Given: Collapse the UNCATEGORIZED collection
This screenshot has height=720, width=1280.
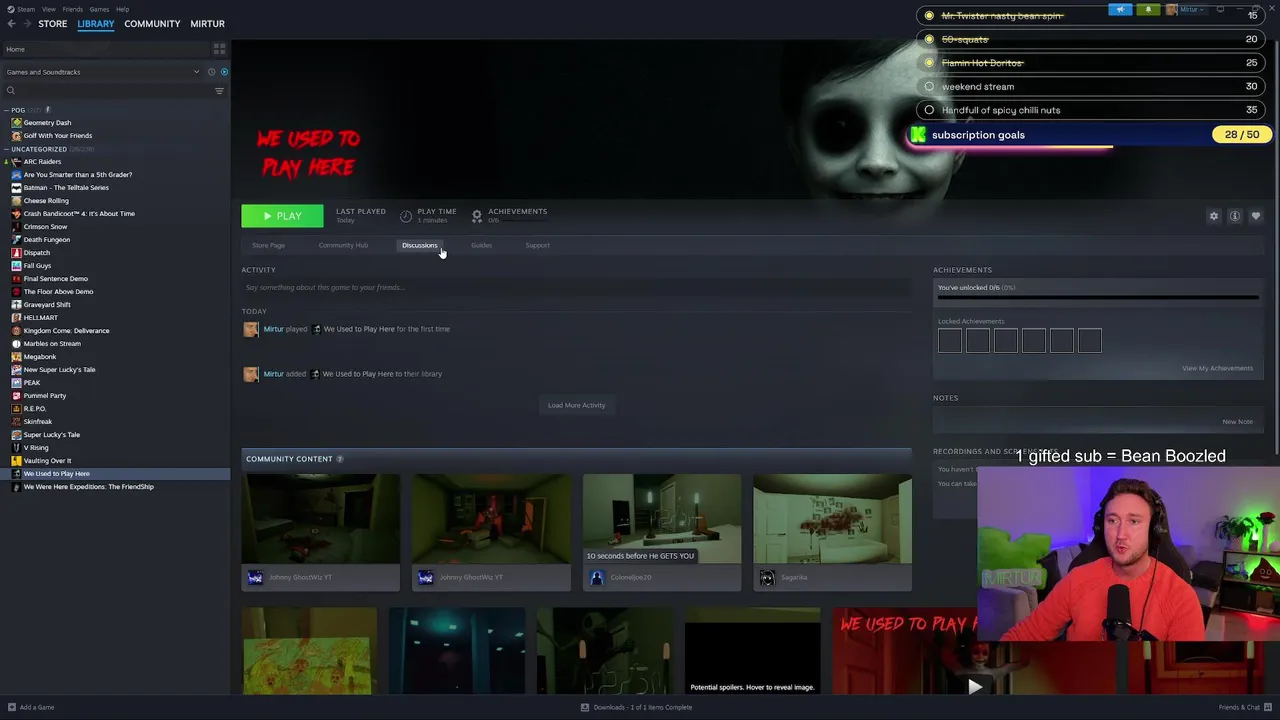Looking at the screenshot, I should [x=6, y=149].
